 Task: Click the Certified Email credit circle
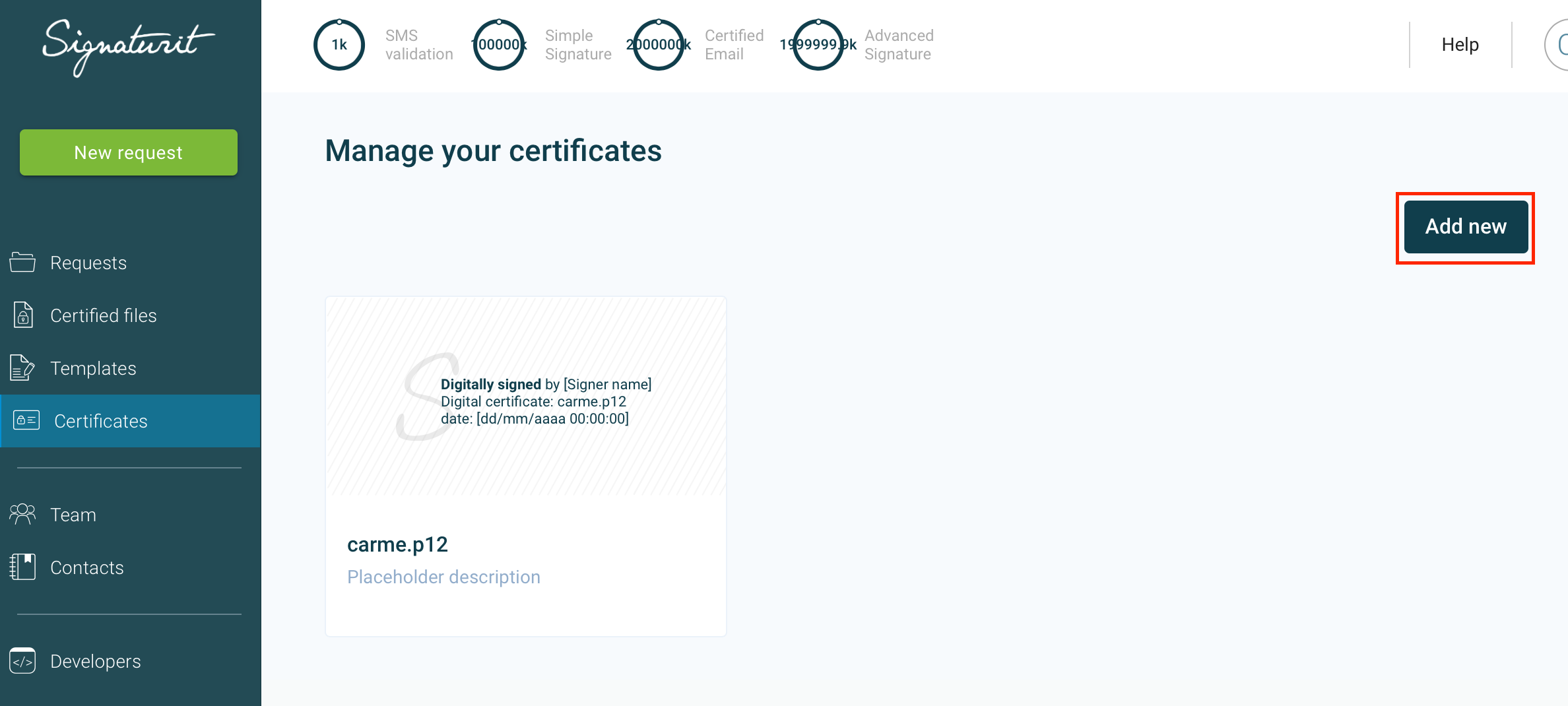[659, 45]
